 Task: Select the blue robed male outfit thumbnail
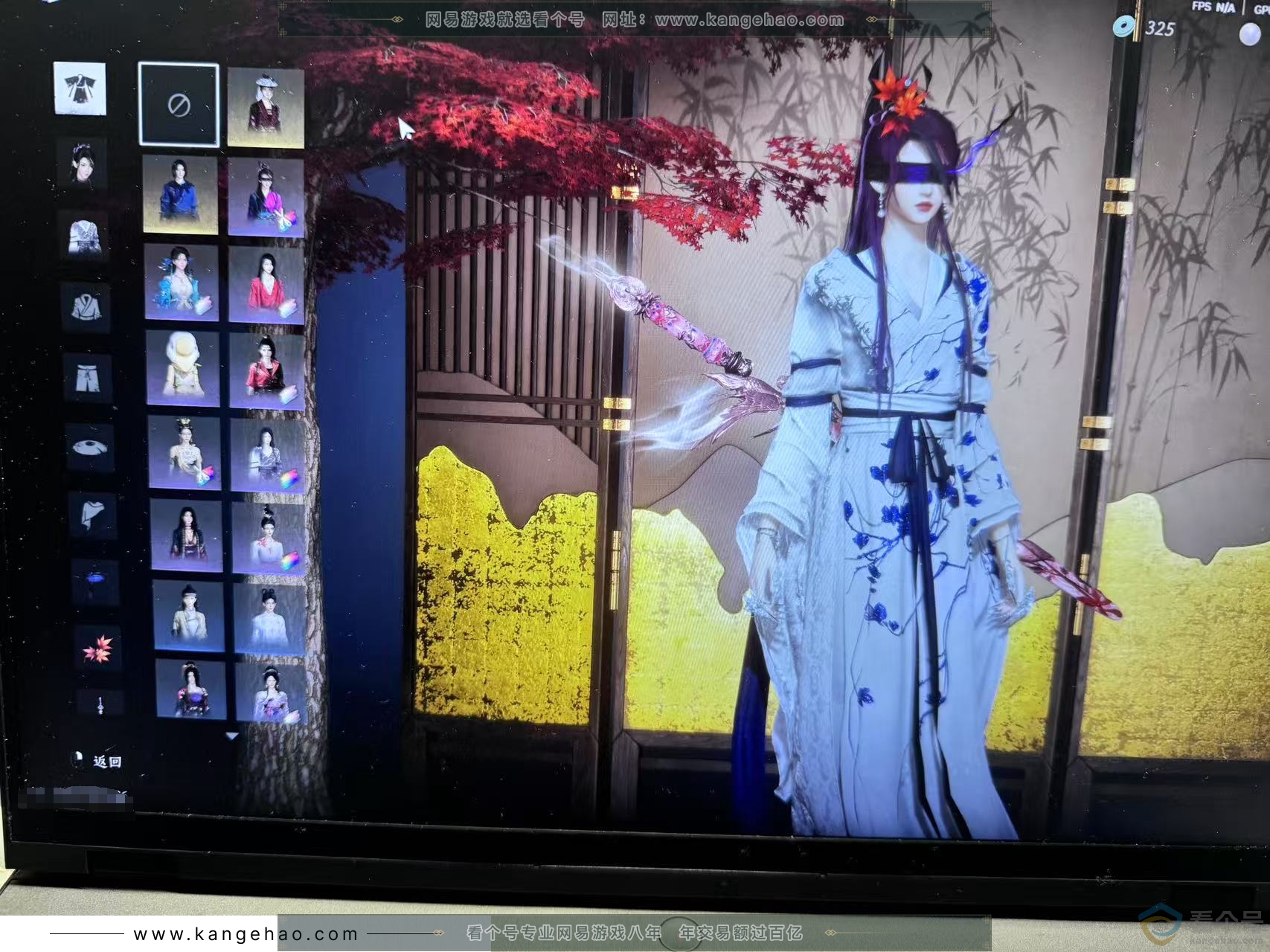tap(180, 194)
